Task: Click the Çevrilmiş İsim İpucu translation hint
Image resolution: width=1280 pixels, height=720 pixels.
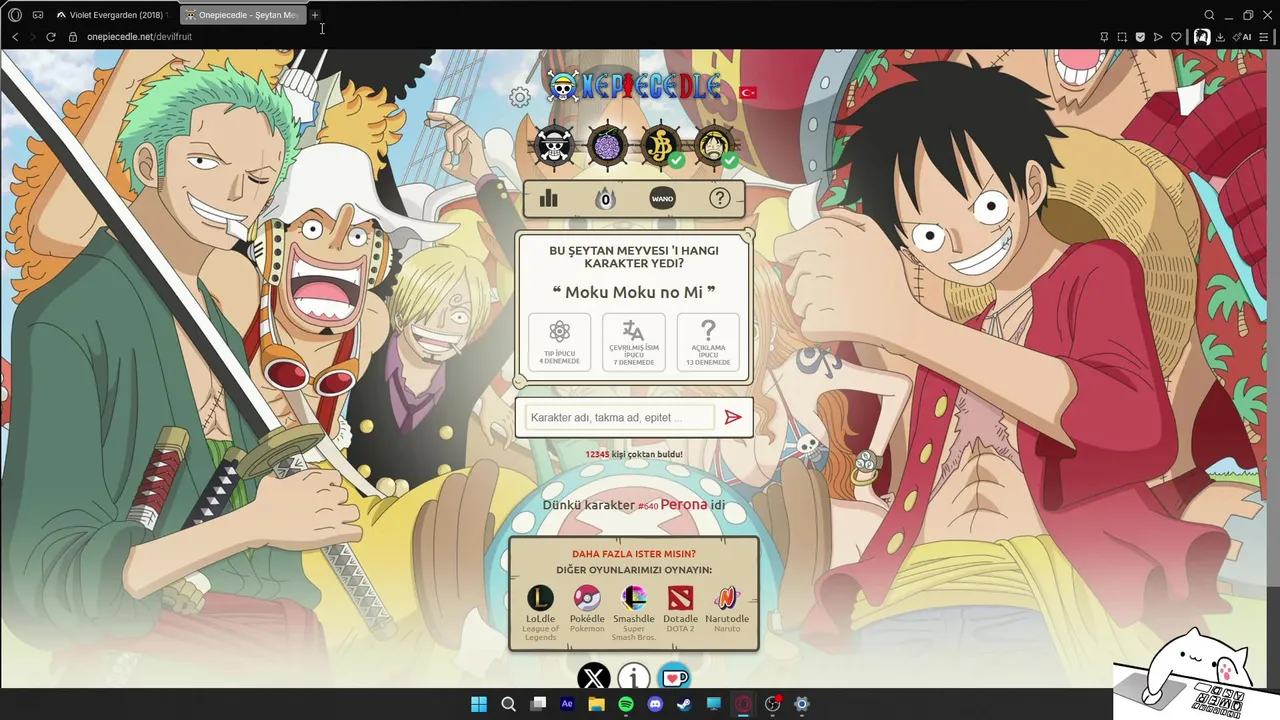Action: click(x=634, y=342)
